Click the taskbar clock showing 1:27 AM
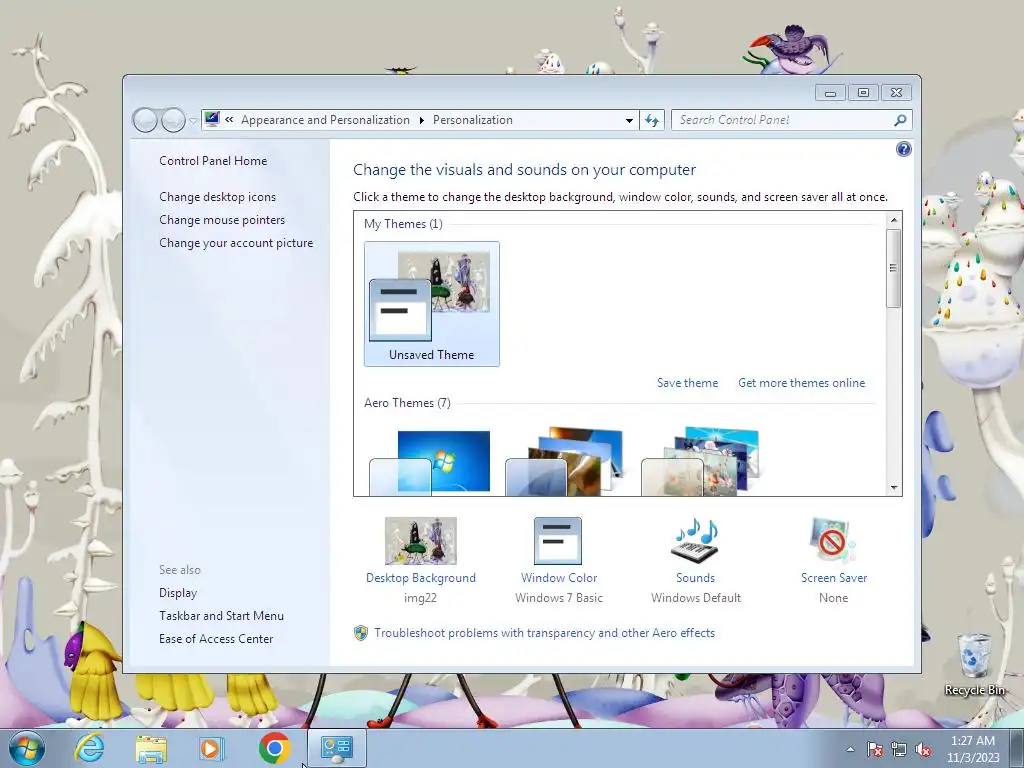 (x=973, y=749)
